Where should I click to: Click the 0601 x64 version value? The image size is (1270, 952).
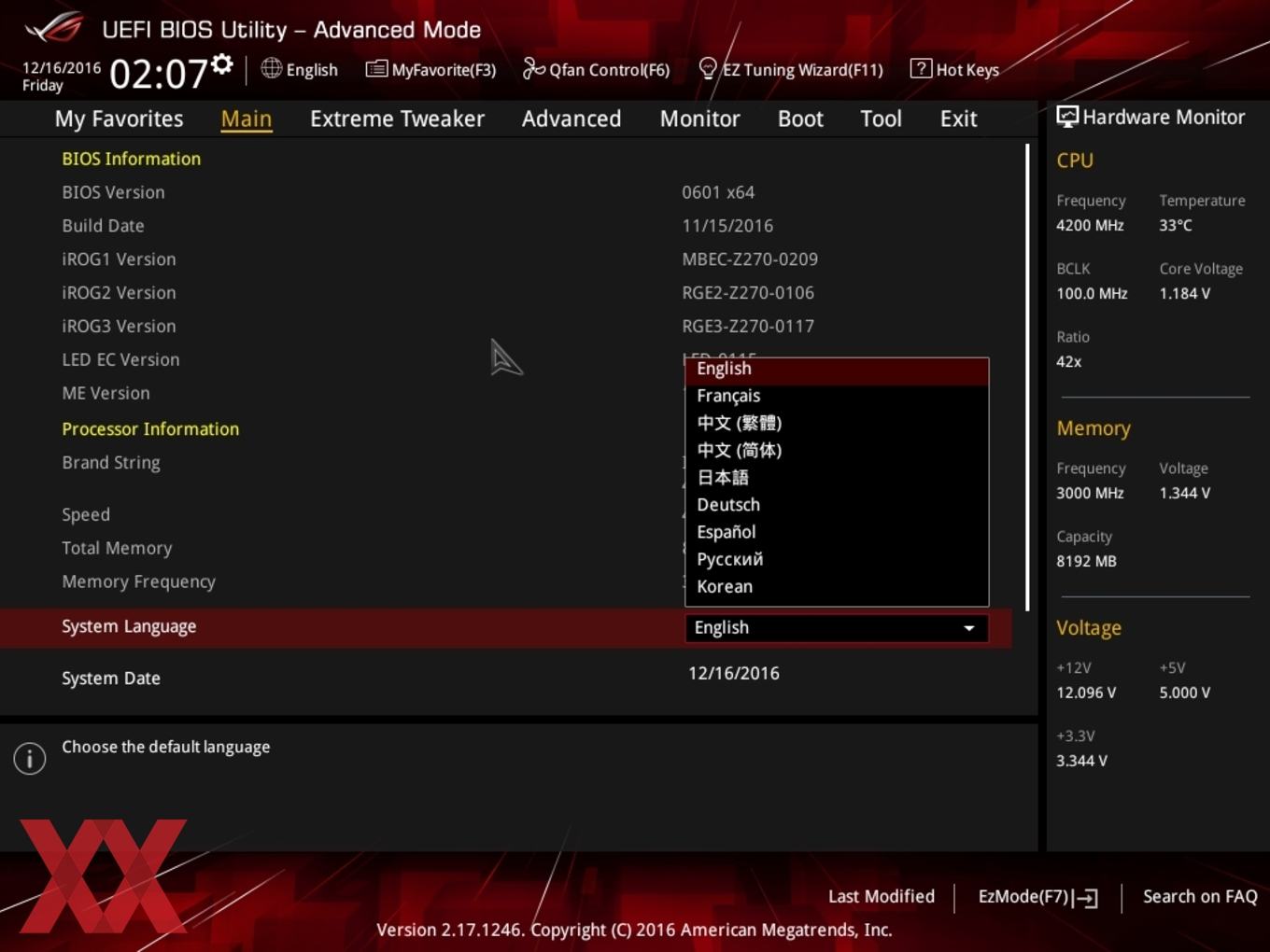click(x=718, y=192)
